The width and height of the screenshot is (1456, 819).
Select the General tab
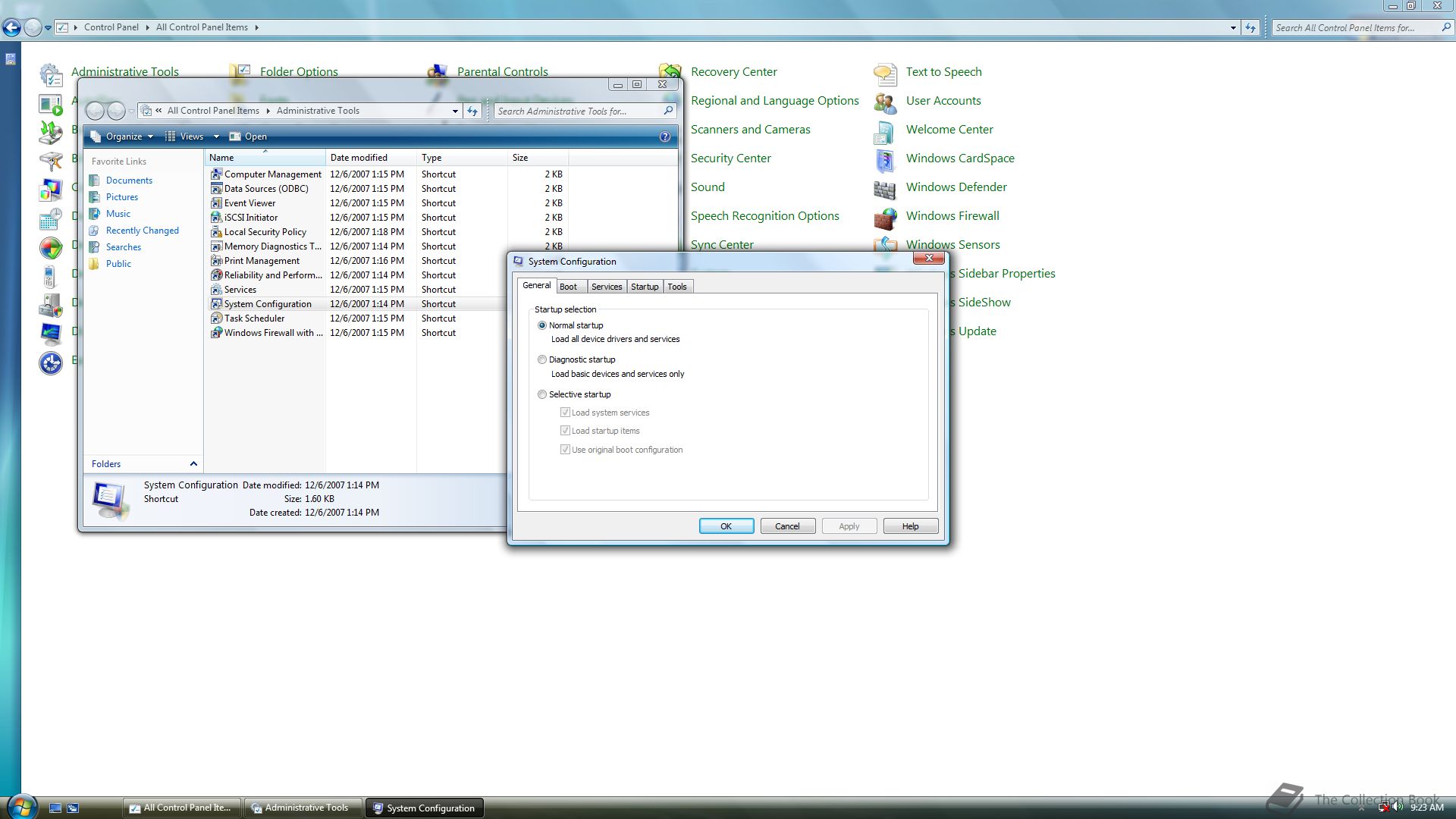(537, 285)
